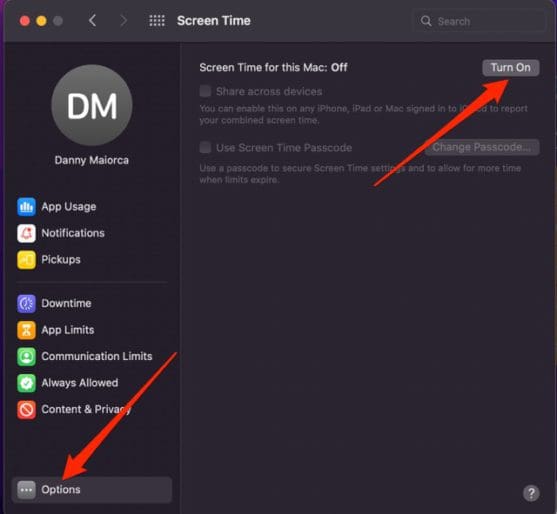This screenshot has width=557, height=514.
Task: Click the Options ellipsis icon
Action: click(x=26, y=490)
